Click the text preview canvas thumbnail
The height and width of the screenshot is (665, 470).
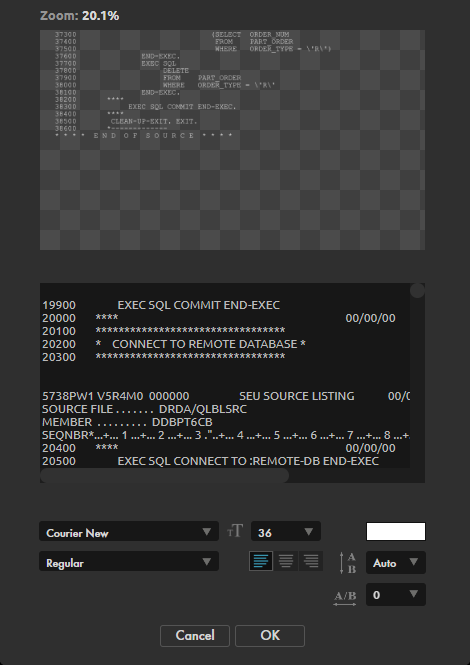click(232, 140)
